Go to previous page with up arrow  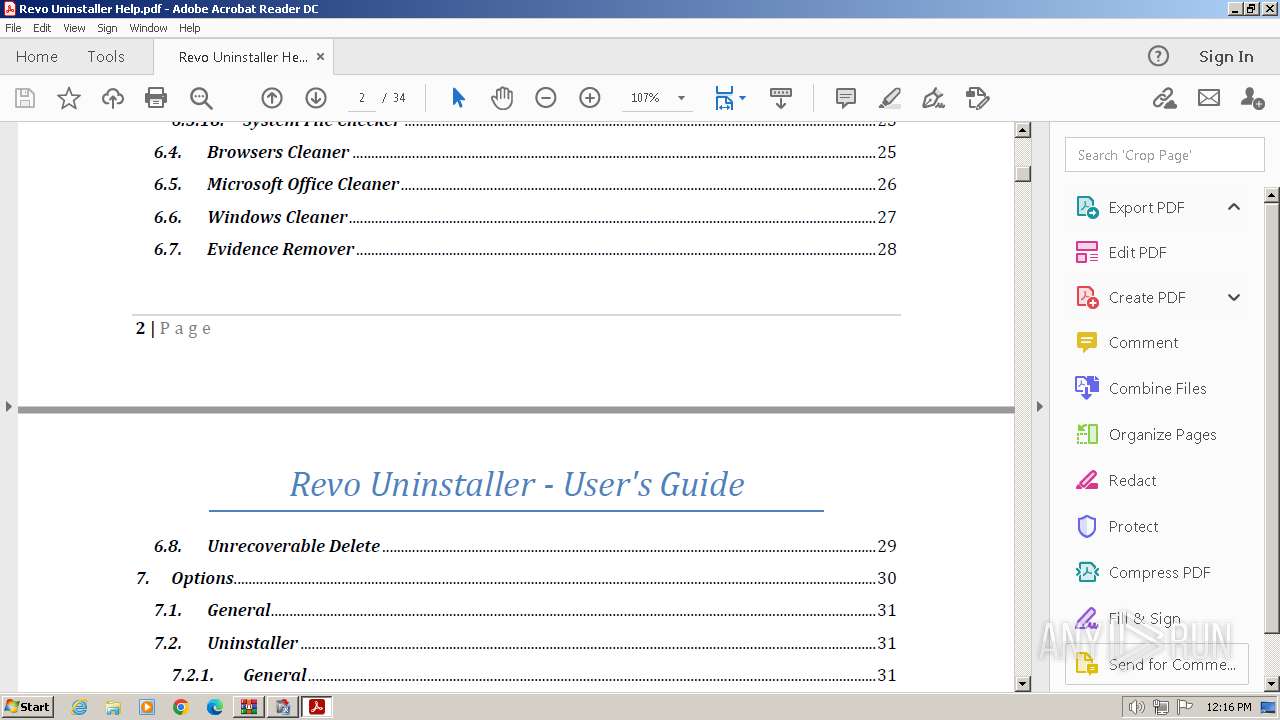tap(272, 98)
